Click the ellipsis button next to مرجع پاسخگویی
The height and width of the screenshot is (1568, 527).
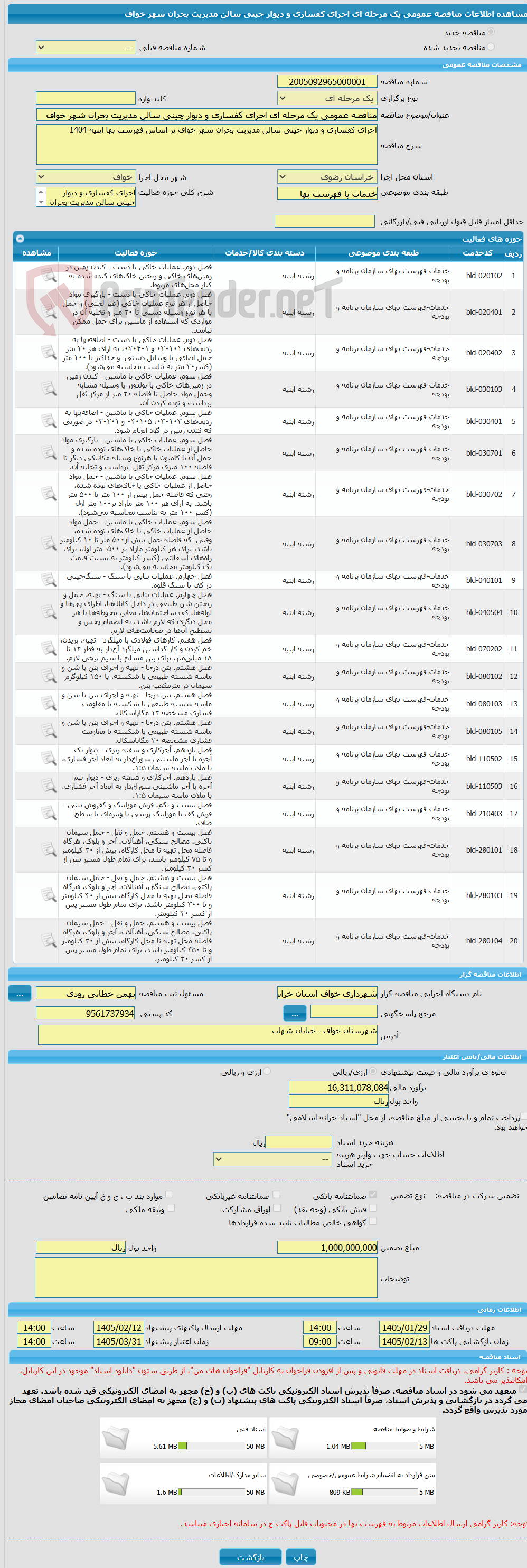(x=295, y=1014)
